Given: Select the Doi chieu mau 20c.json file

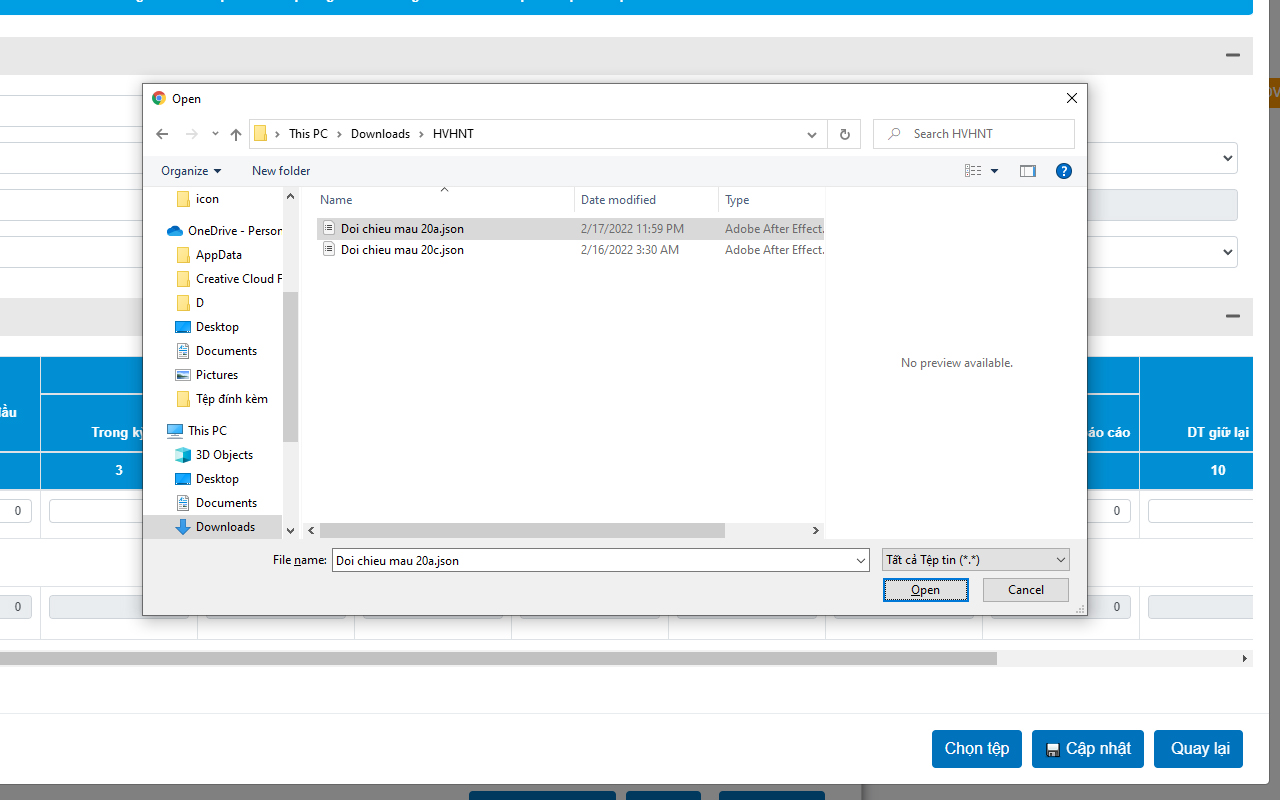Looking at the screenshot, I should [402, 249].
